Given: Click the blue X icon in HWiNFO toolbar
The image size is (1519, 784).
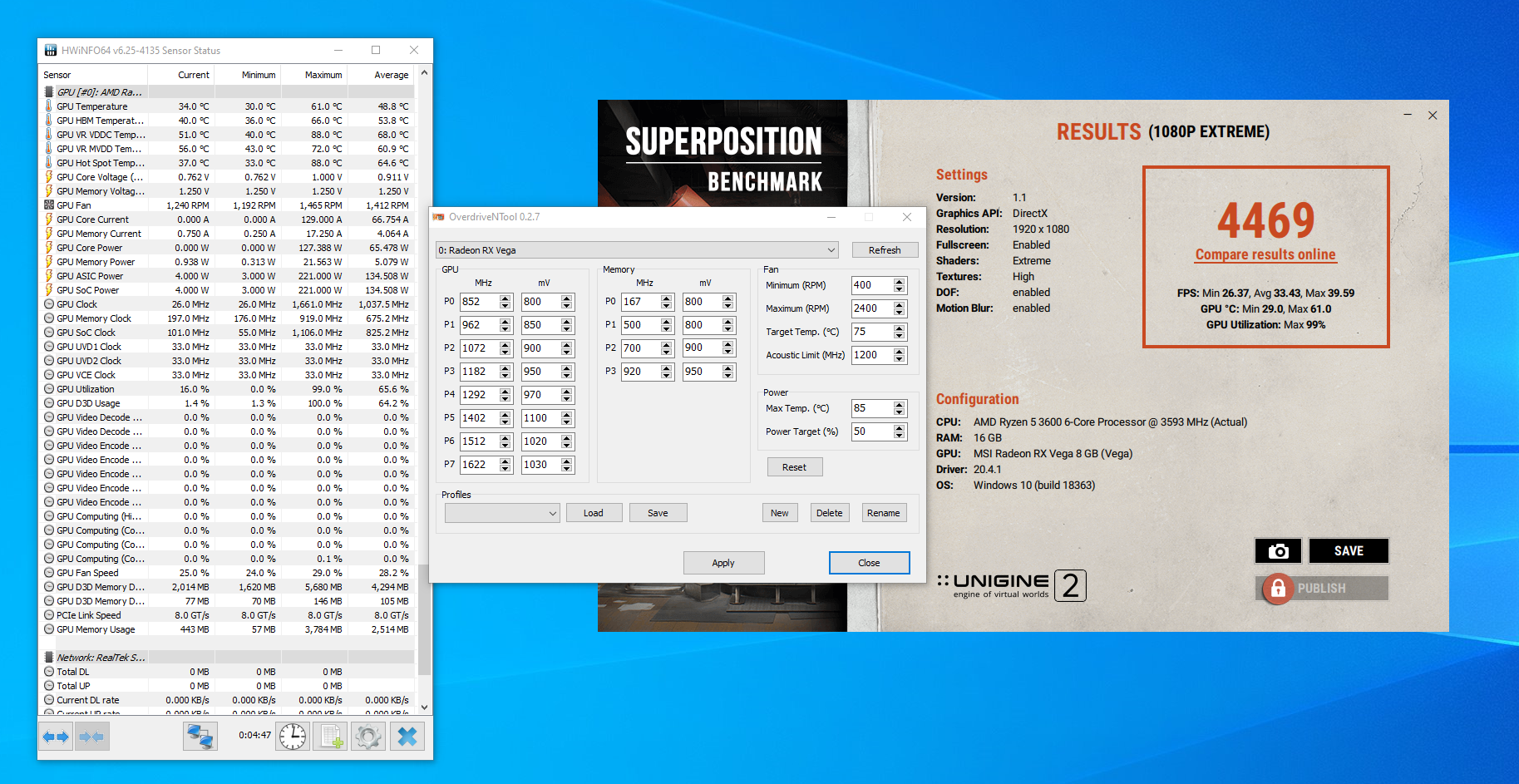Looking at the screenshot, I should tap(407, 737).
